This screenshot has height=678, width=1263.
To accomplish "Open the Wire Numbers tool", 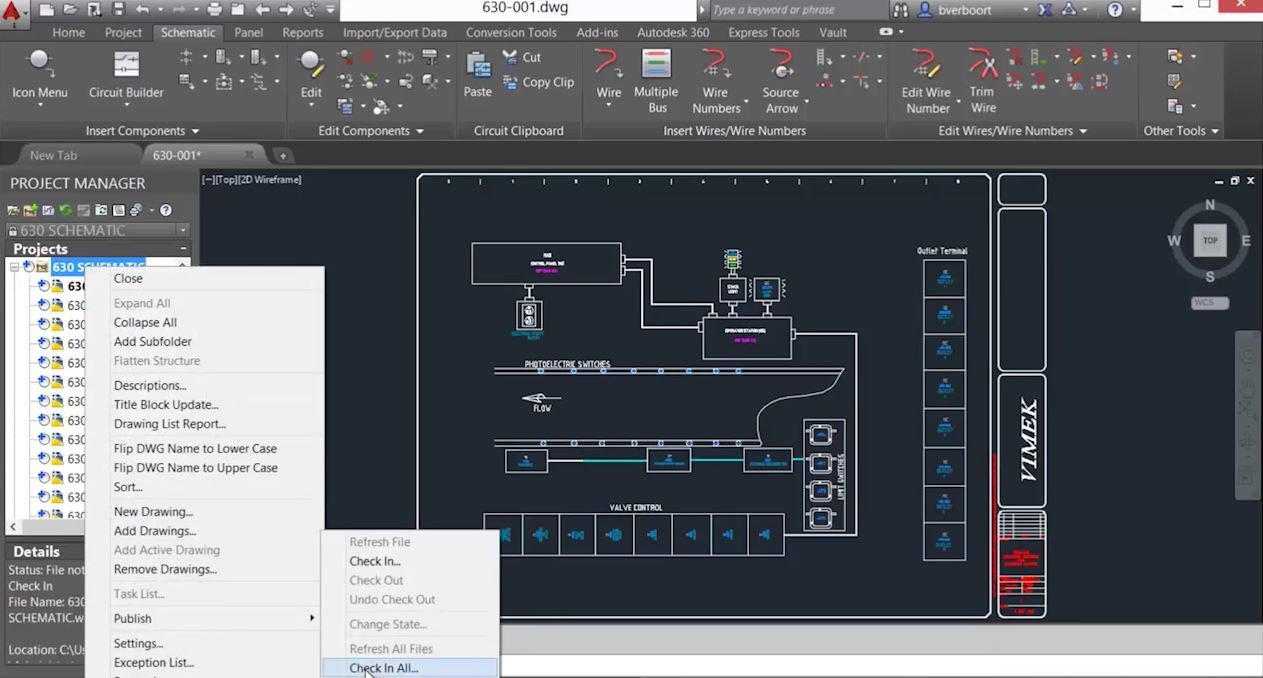I will coord(716,80).
